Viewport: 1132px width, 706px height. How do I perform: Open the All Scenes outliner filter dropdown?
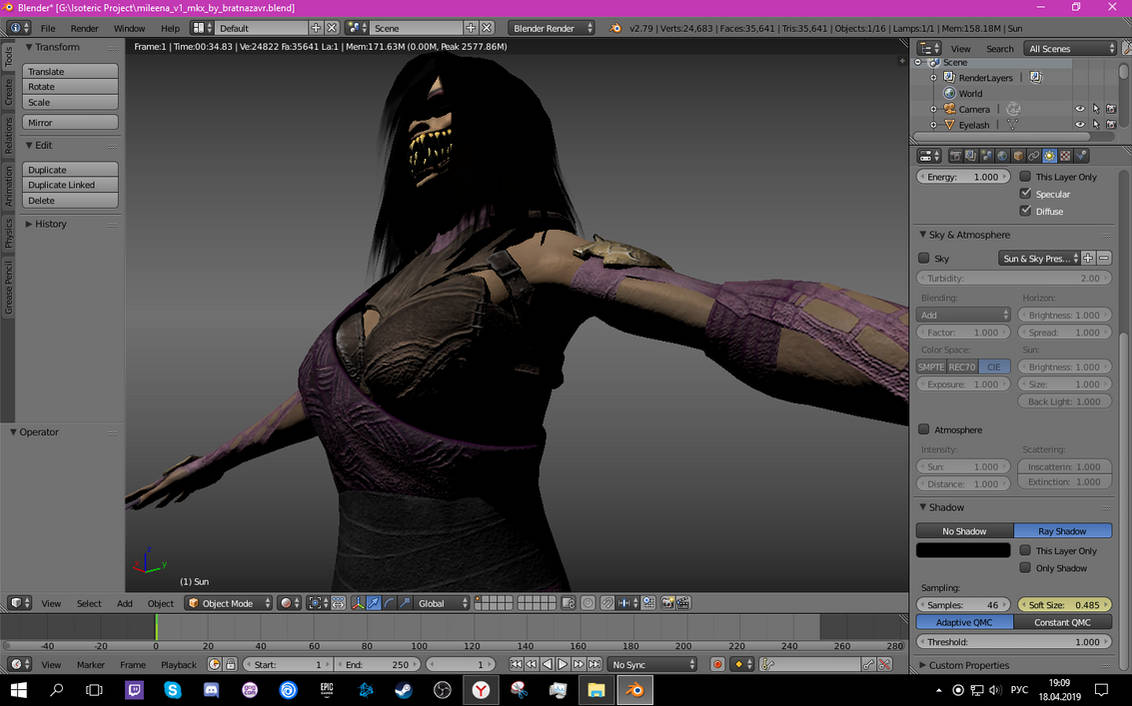coord(1070,48)
